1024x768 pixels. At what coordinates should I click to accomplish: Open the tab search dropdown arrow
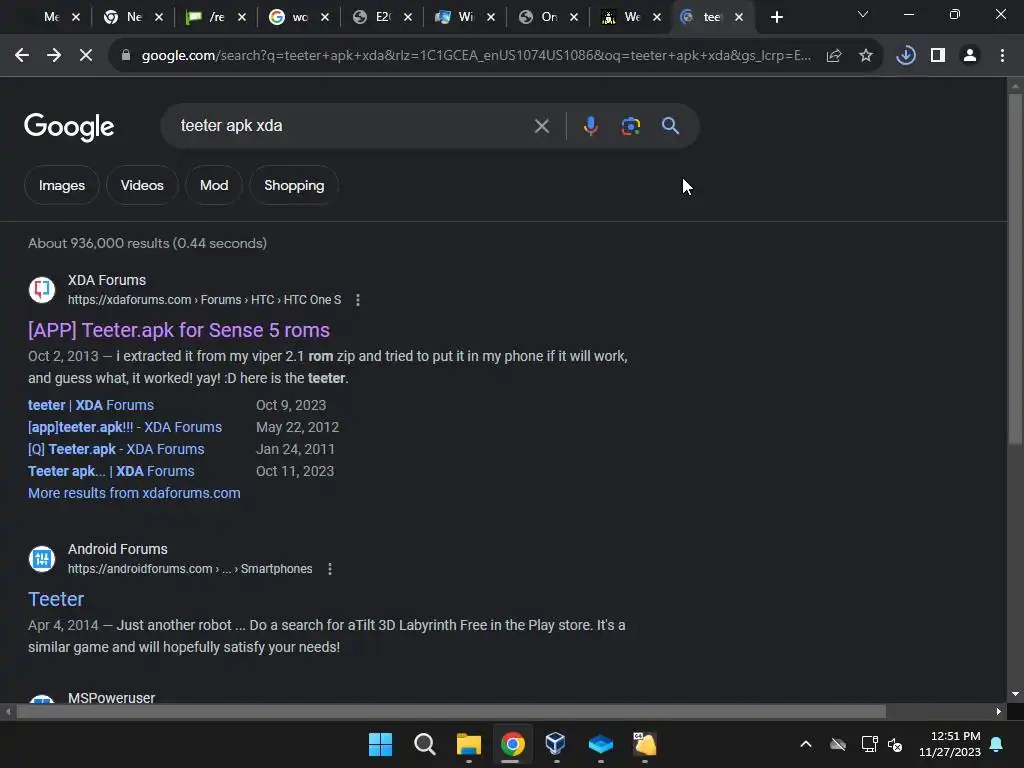pos(863,14)
